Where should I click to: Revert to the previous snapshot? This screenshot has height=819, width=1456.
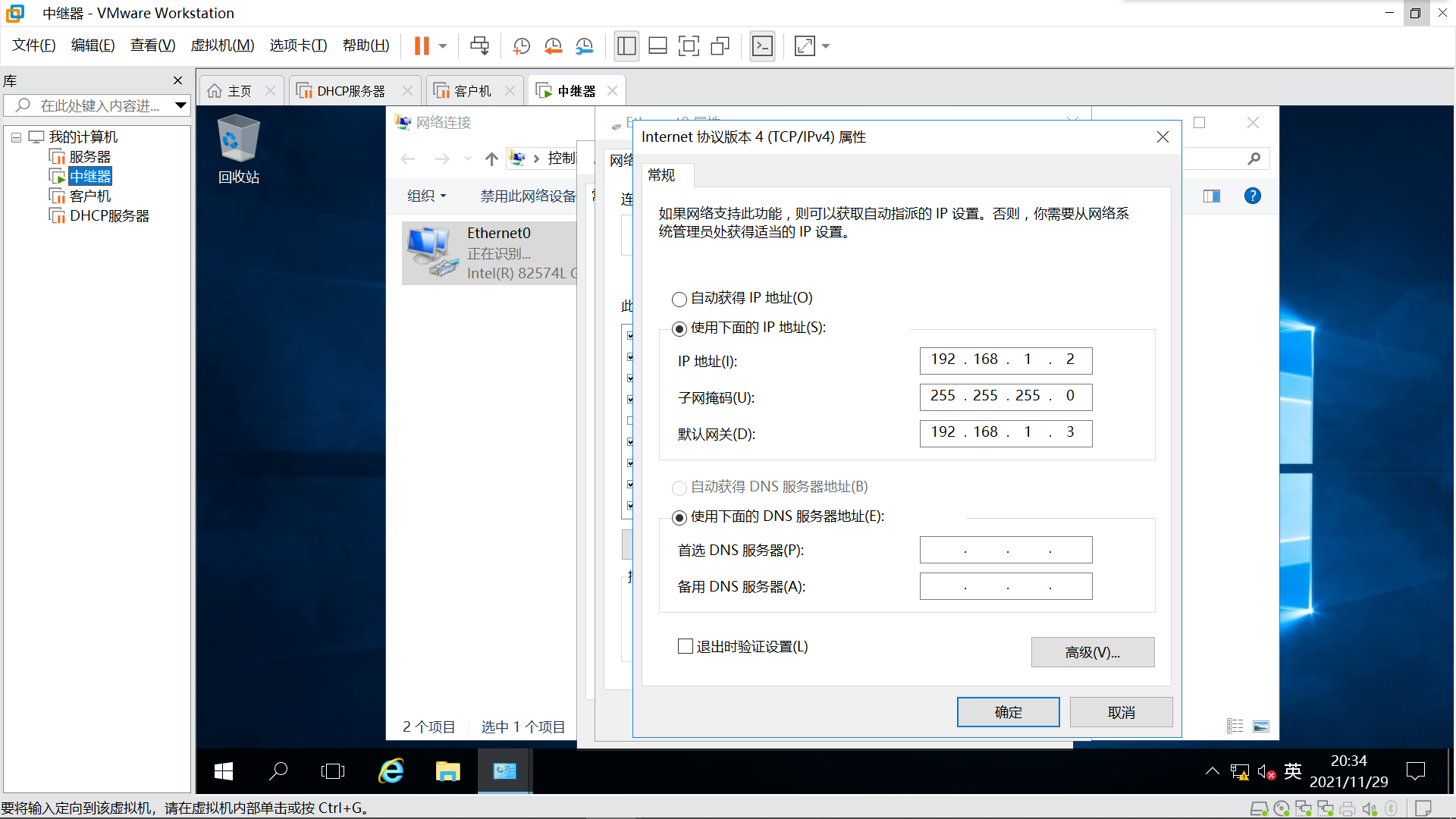pyautogui.click(x=553, y=46)
